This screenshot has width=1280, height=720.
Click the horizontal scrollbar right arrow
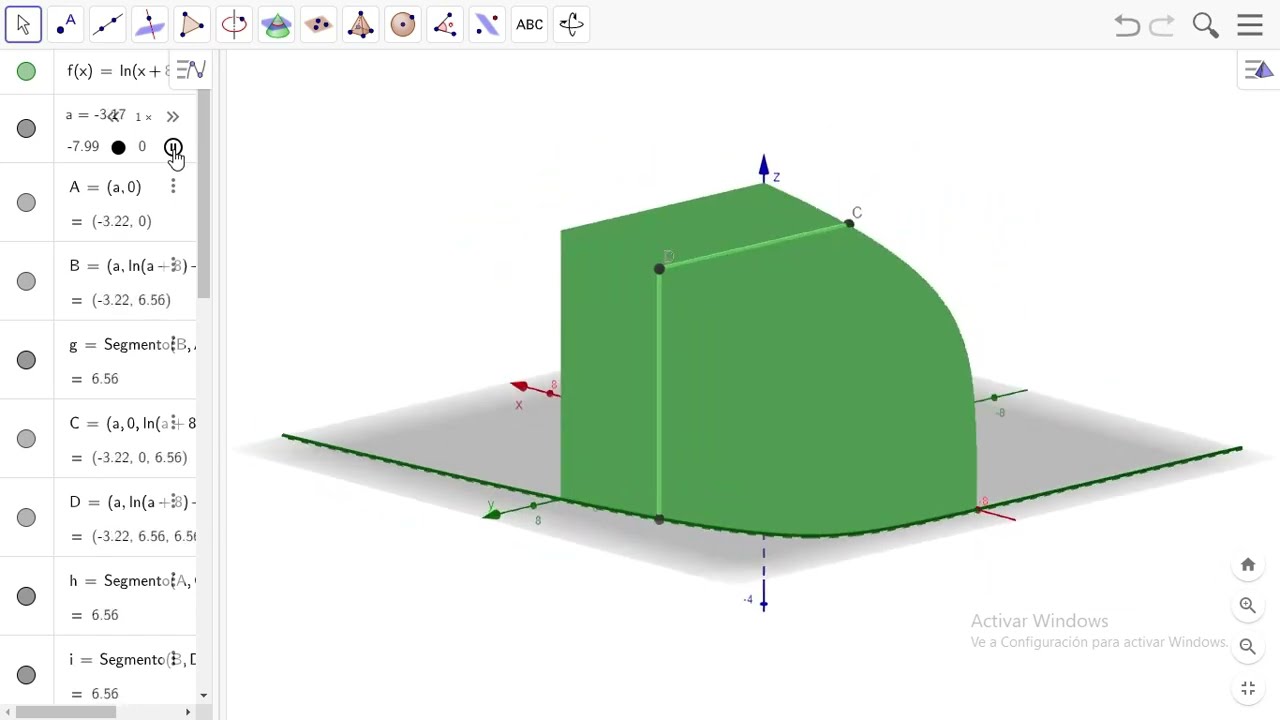coord(188,712)
